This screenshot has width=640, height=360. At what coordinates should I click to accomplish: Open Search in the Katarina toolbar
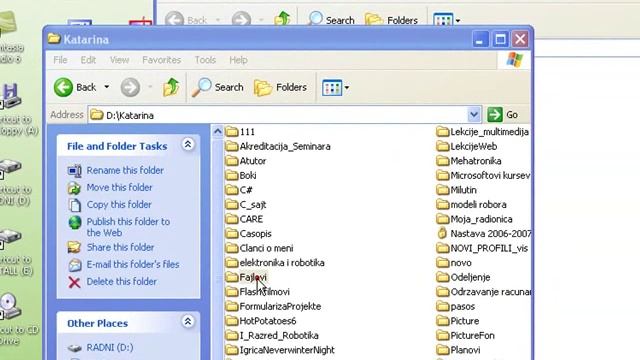point(218,87)
